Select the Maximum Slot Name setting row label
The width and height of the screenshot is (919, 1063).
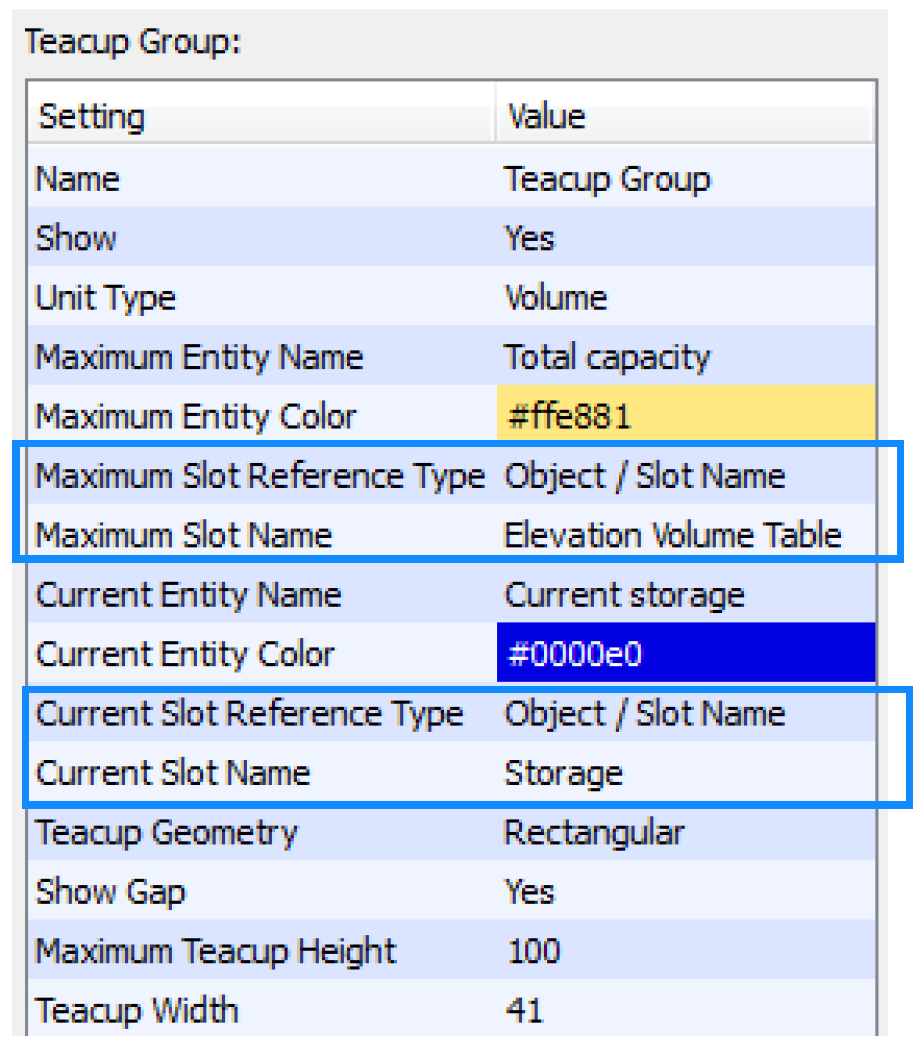click(184, 535)
